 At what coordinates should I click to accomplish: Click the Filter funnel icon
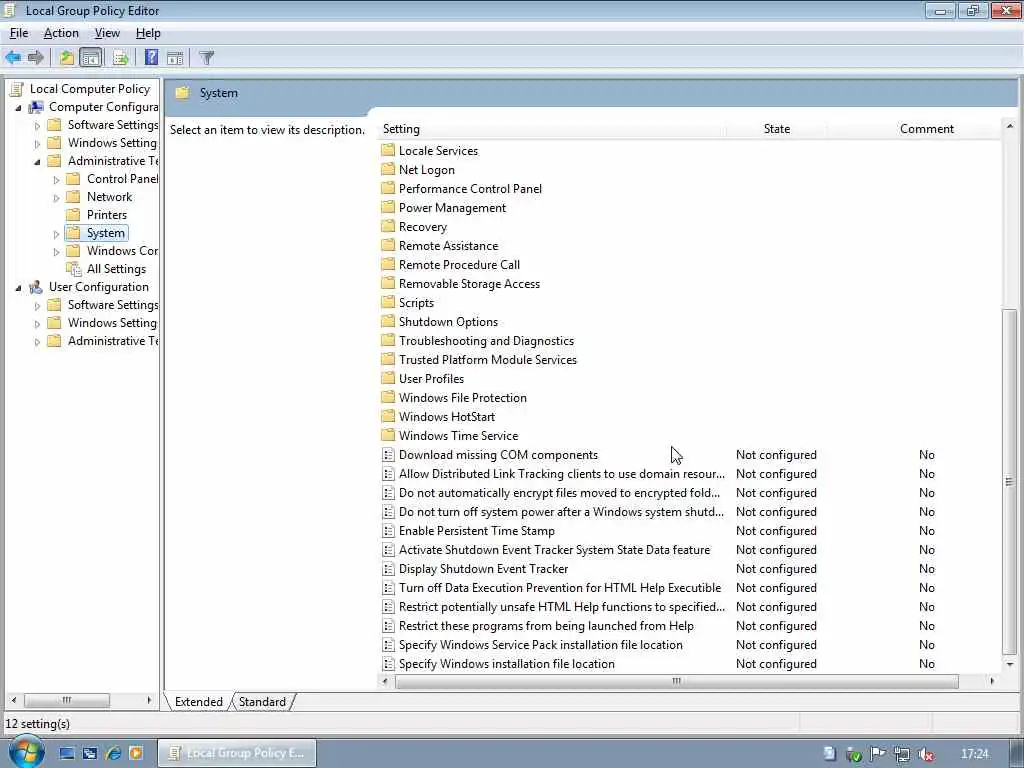pos(207,57)
